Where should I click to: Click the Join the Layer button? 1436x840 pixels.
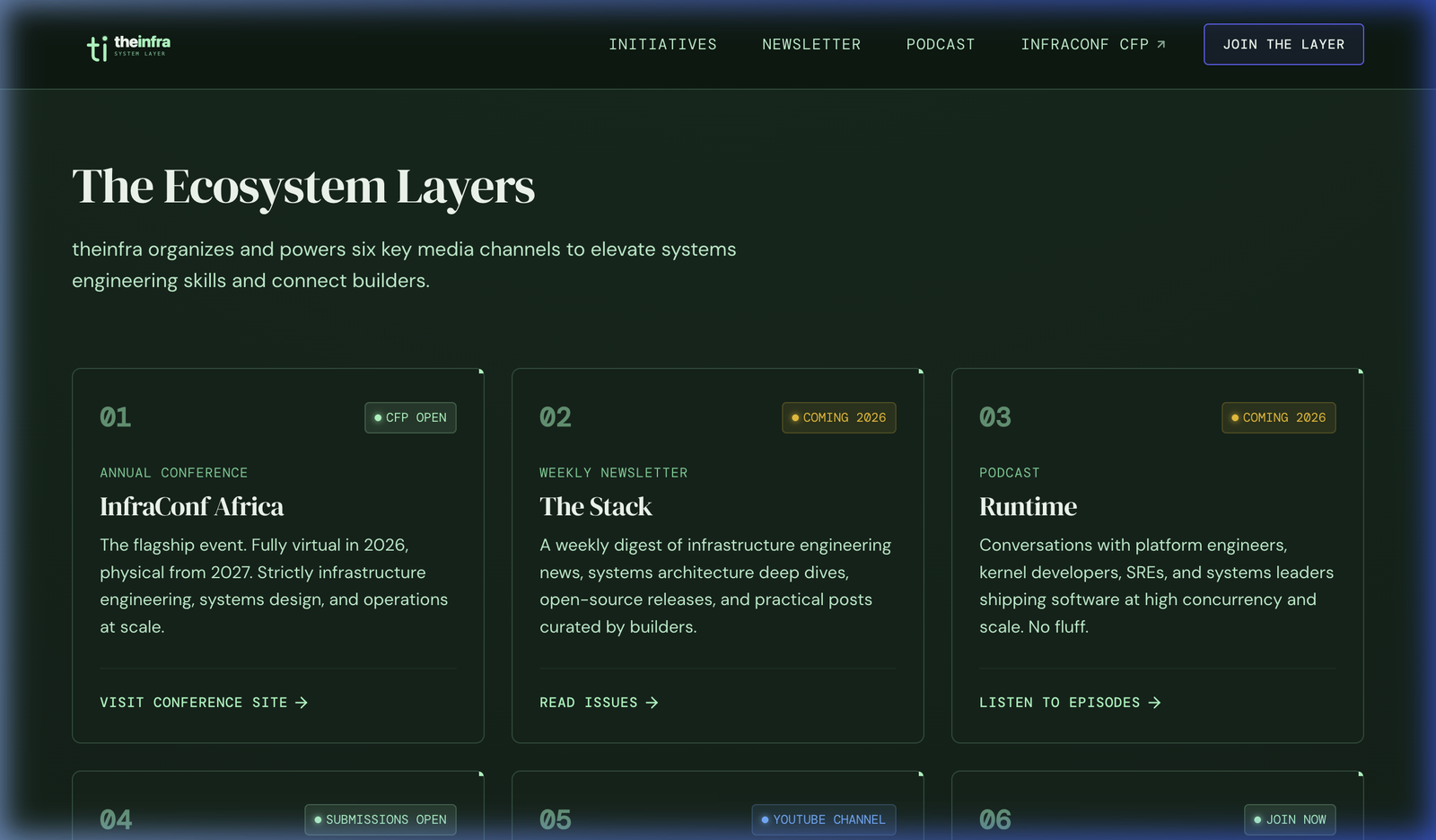click(x=1283, y=44)
